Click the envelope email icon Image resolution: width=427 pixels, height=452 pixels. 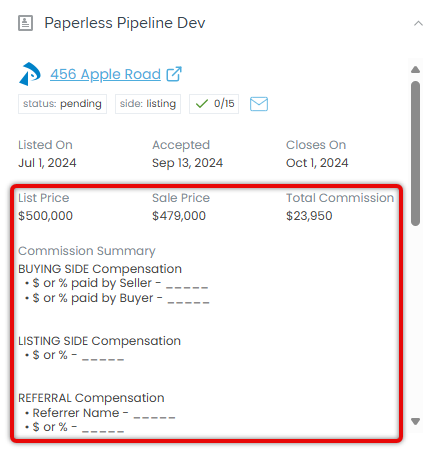259,104
